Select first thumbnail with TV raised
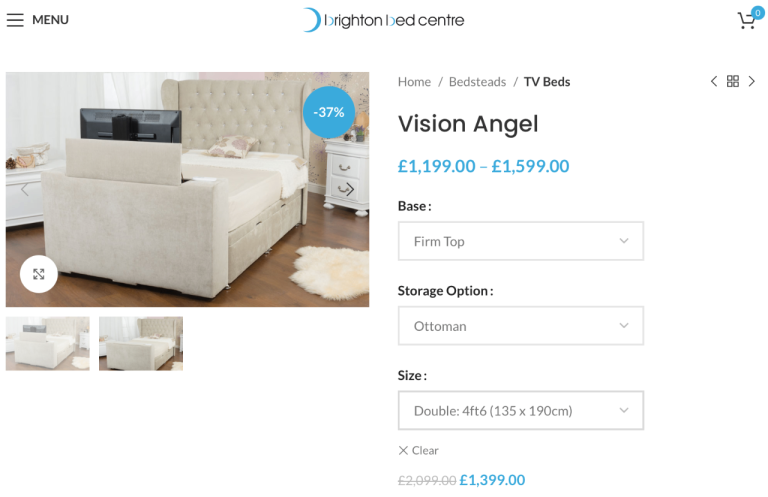This screenshot has width=768, height=497. pos(48,343)
